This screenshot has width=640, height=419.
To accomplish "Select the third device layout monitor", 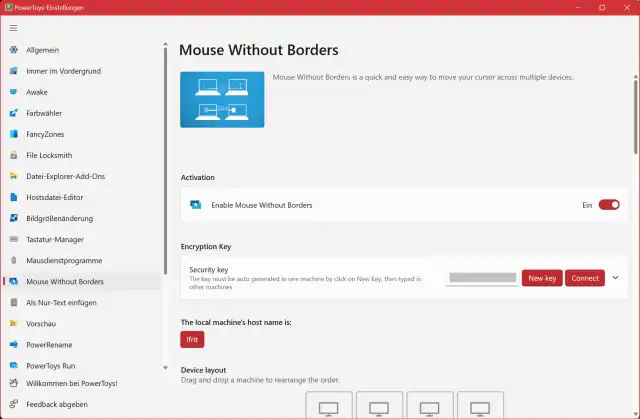I will click(x=430, y=405).
